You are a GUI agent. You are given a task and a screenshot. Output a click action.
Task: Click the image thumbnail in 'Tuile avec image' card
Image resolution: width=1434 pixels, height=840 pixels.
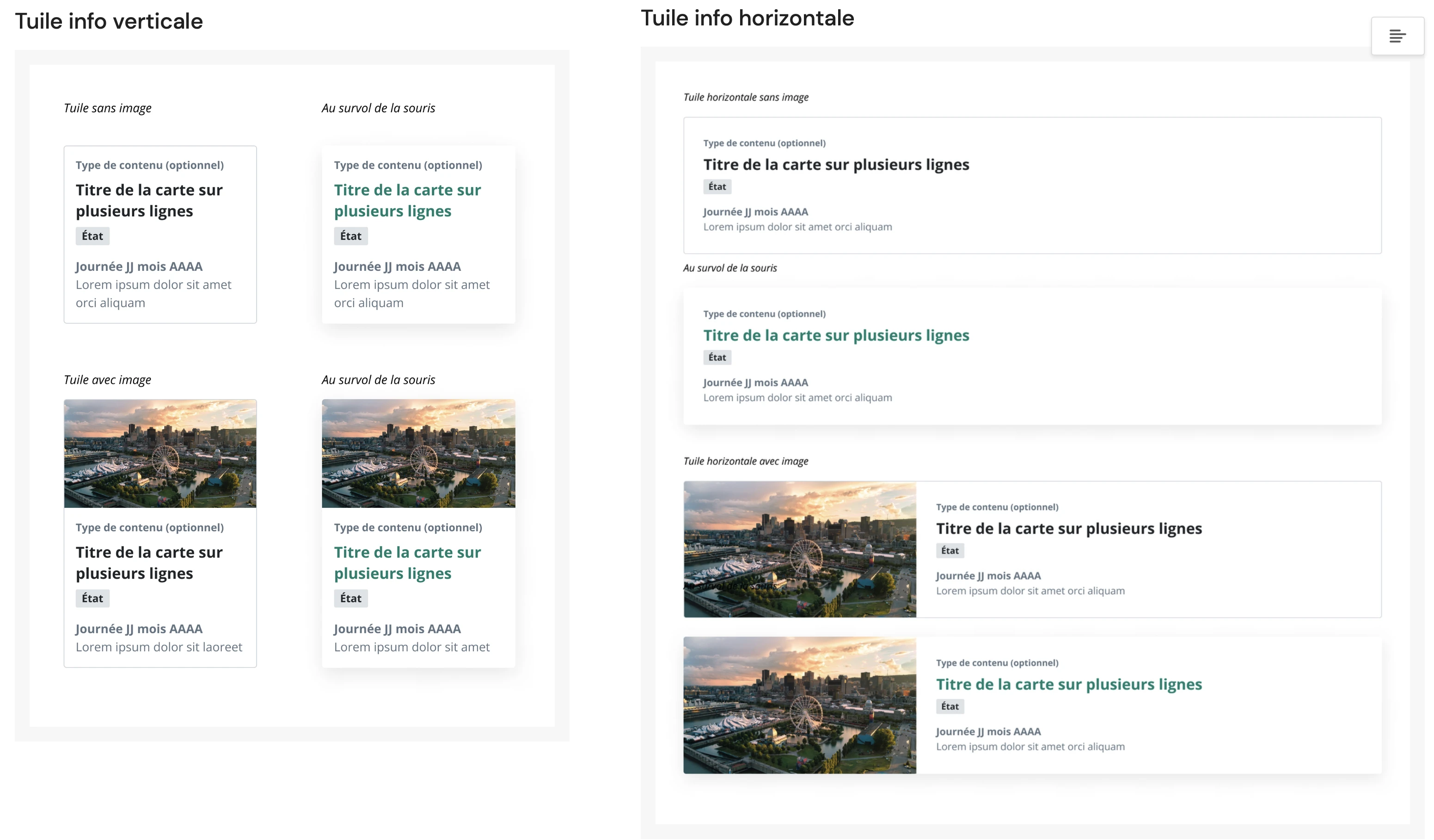[160, 453]
